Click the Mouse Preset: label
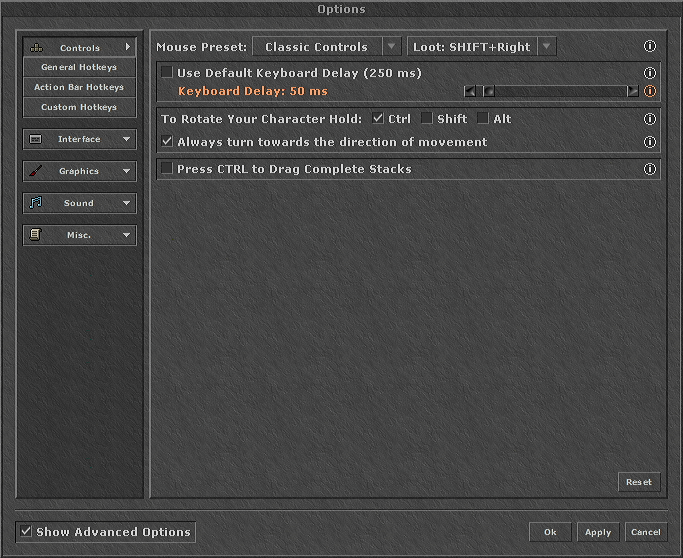The height and width of the screenshot is (558, 683). pyautogui.click(x=202, y=47)
